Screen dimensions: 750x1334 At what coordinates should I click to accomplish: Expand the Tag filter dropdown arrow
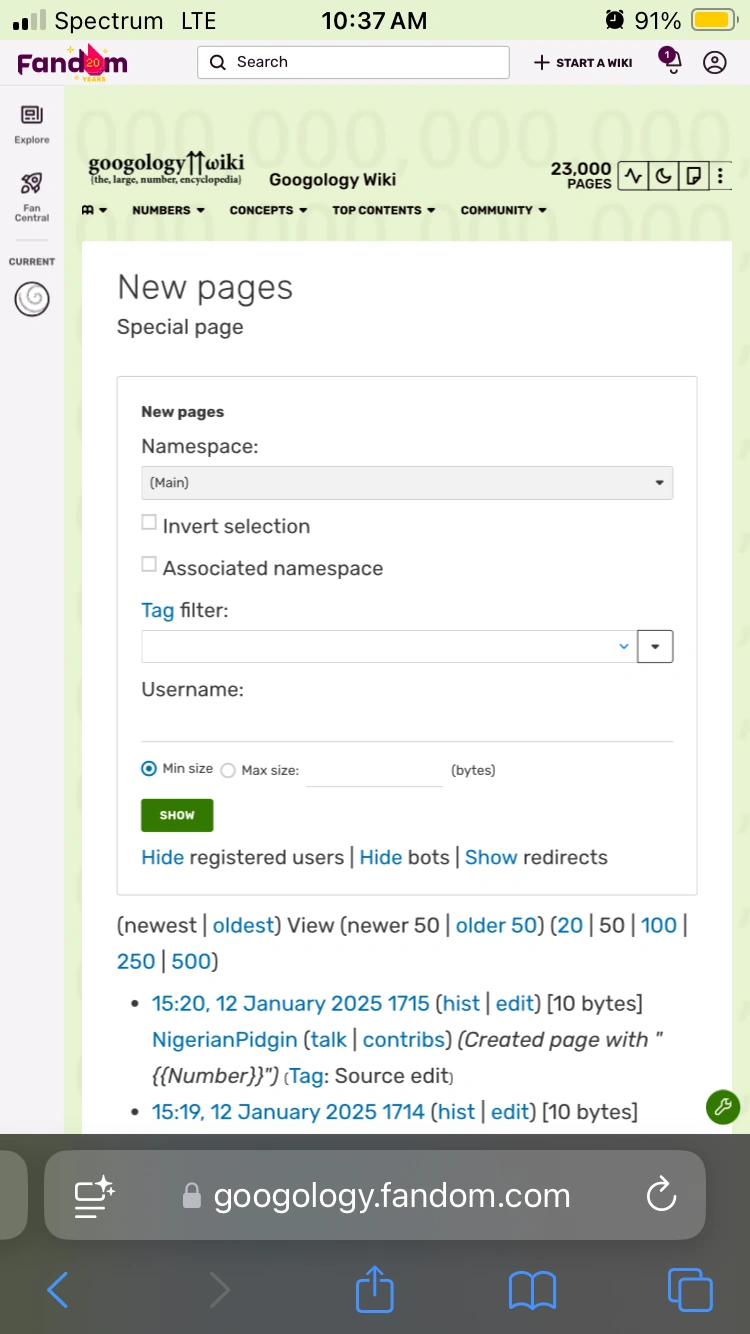pyautogui.click(x=655, y=646)
